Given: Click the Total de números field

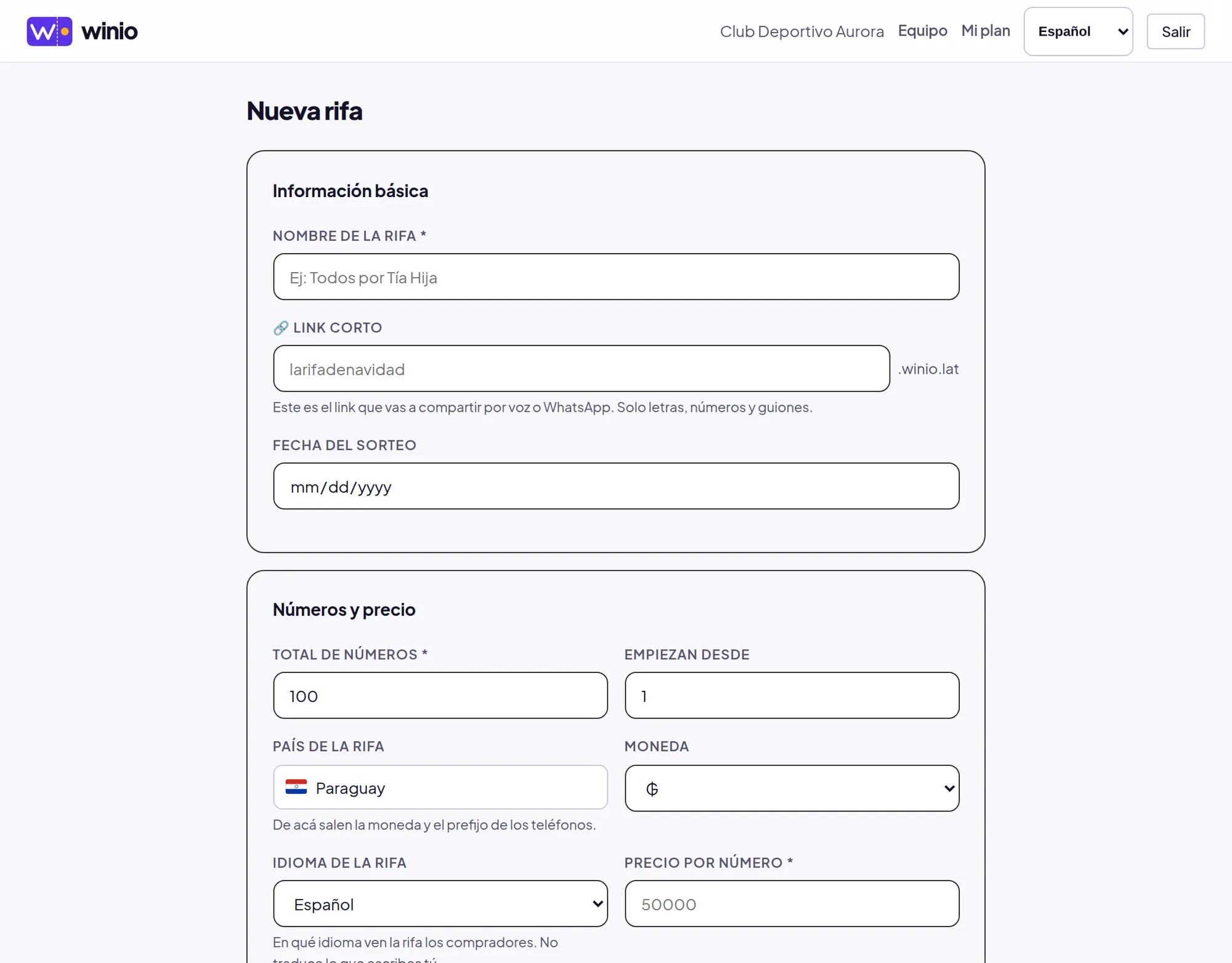Looking at the screenshot, I should (x=440, y=695).
